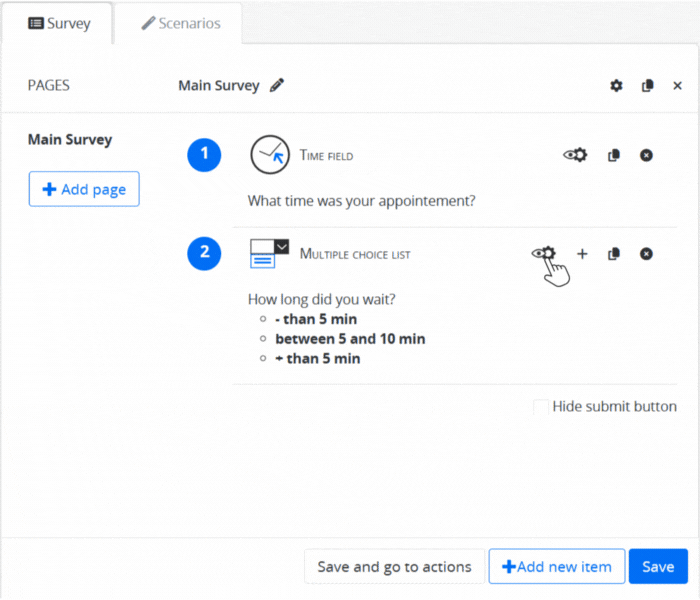Enable Hide submit button checkbox
The image size is (700, 600).
pos(541,407)
